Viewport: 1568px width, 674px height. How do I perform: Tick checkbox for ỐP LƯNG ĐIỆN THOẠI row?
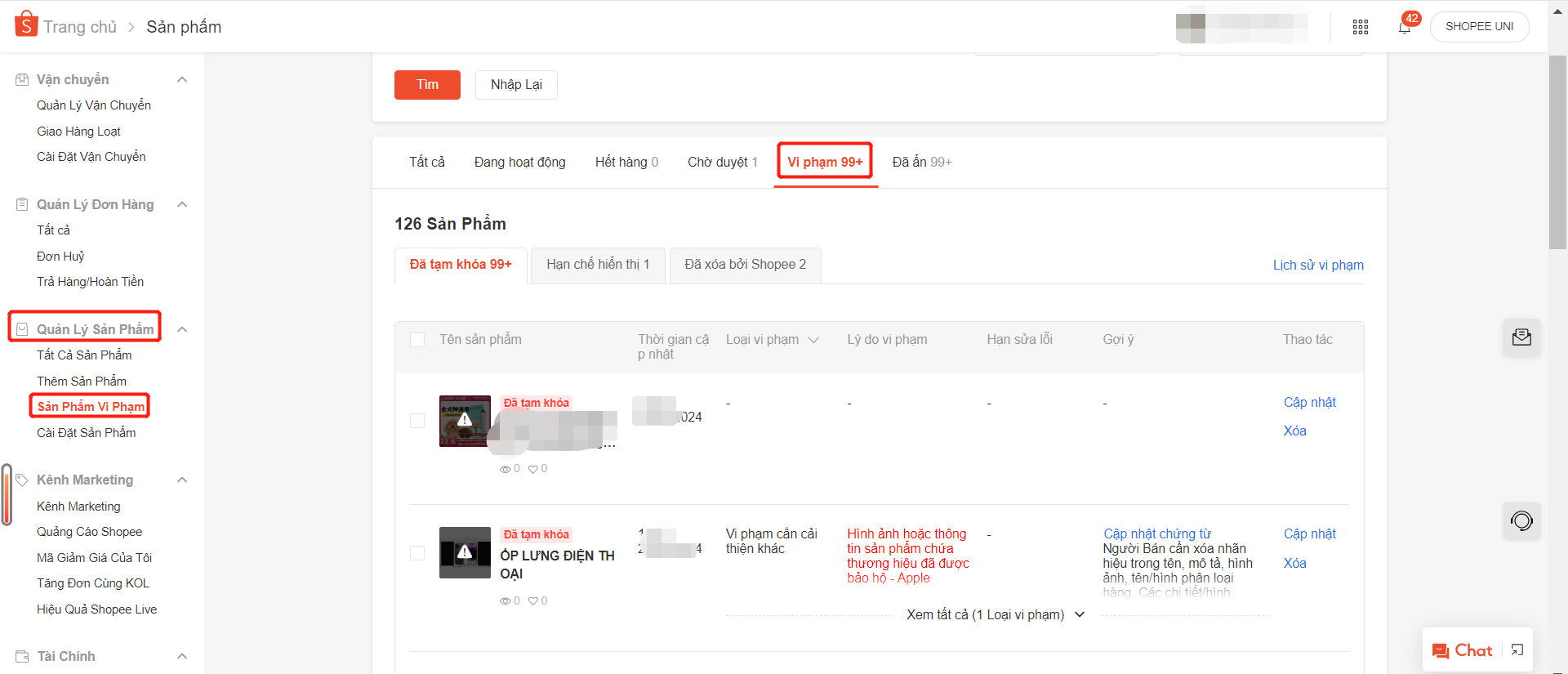point(417,553)
